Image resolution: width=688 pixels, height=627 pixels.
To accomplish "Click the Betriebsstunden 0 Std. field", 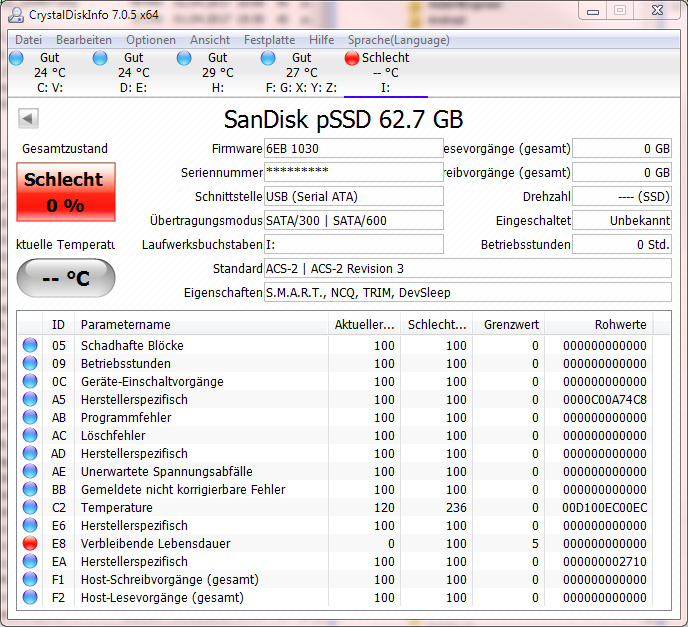I will coord(622,244).
